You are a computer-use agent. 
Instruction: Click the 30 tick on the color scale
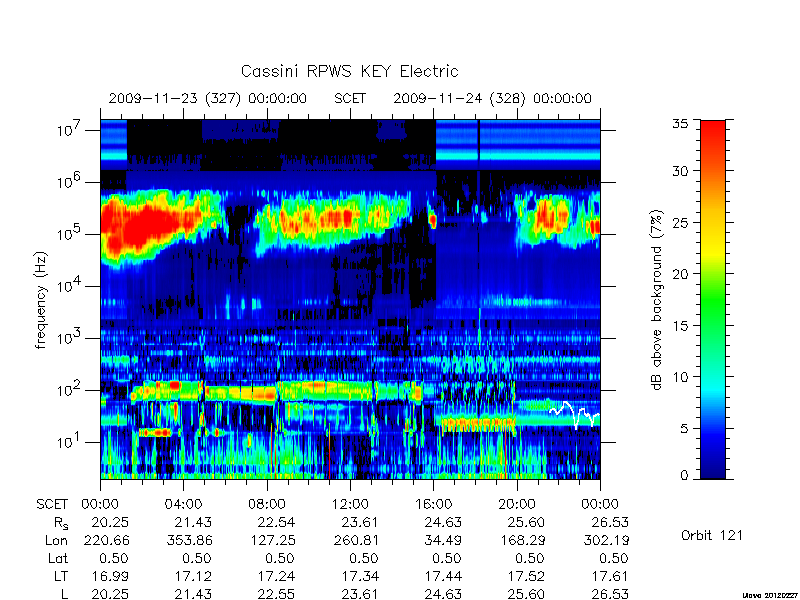click(681, 171)
